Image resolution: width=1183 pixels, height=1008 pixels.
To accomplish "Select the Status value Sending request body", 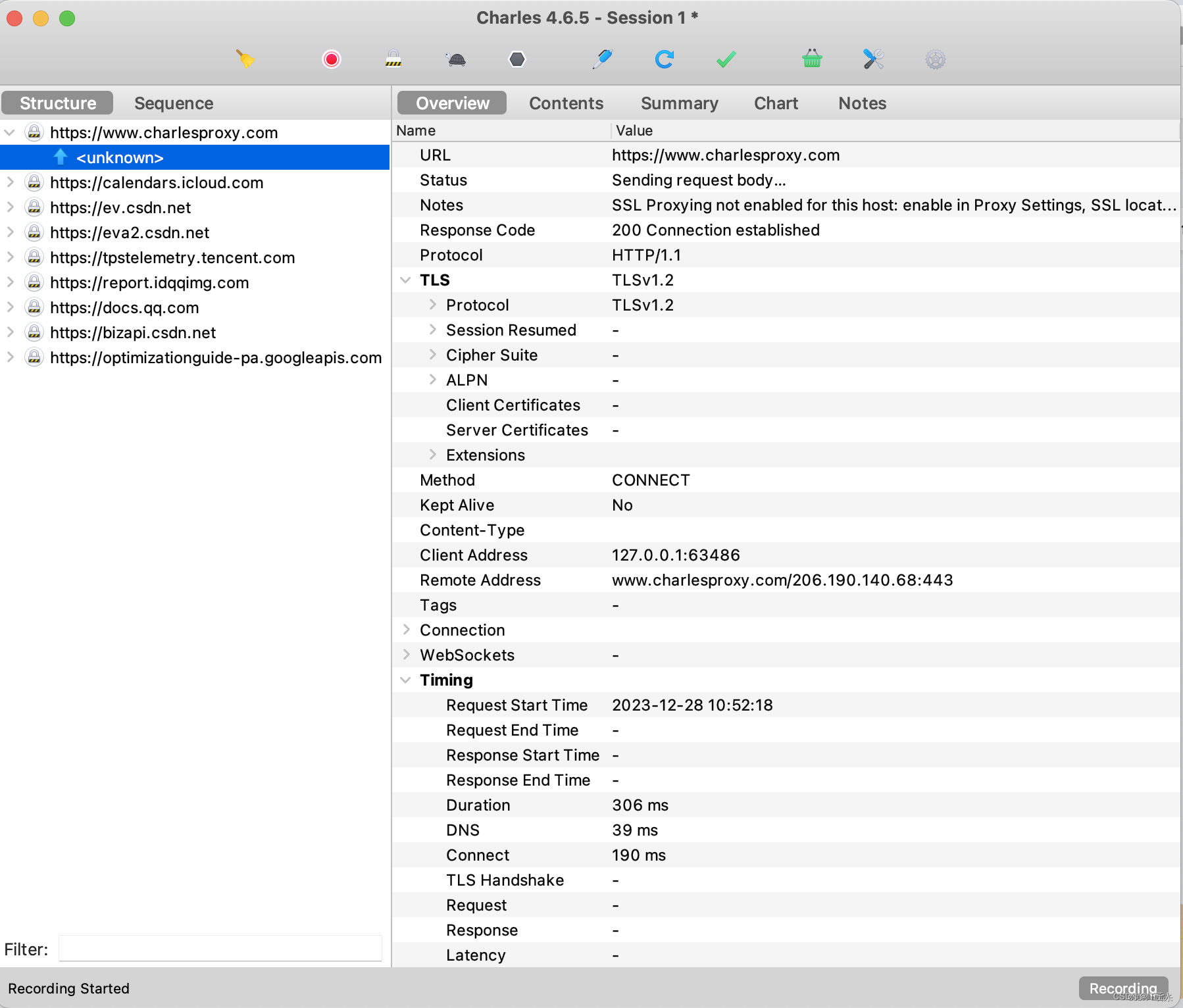I will [699, 180].
